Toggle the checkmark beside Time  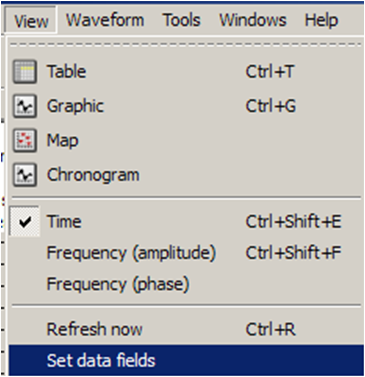tap(25, 222)
